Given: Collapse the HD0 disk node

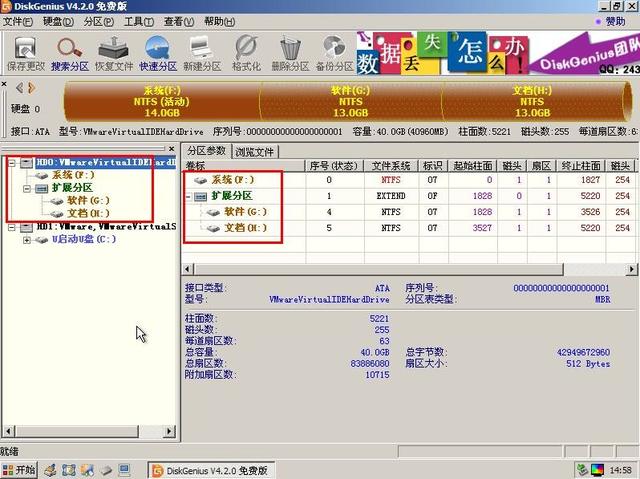Looking at the screenshot, I should 12,163.
